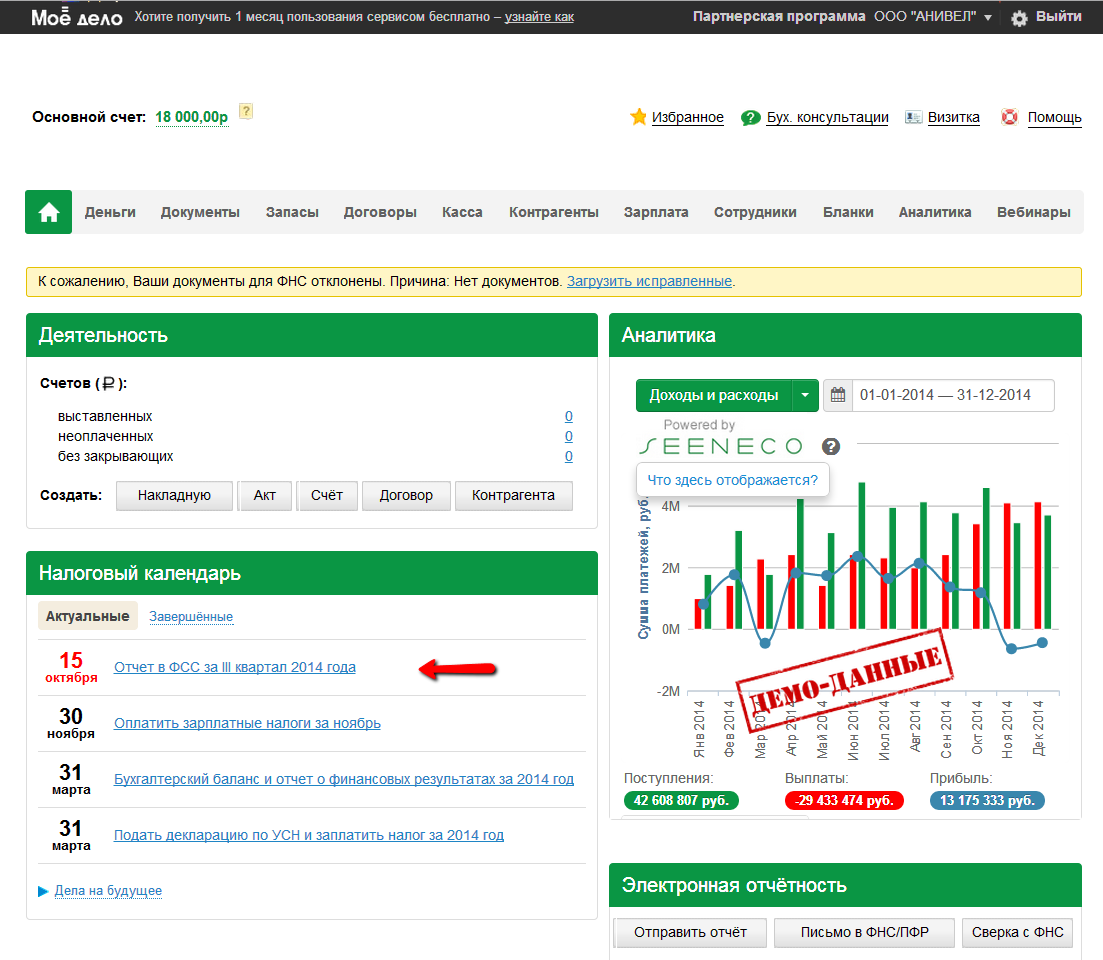Click the business card icon for Визитка
Screen dimensions: 1103x960
(x=913, y=117)
